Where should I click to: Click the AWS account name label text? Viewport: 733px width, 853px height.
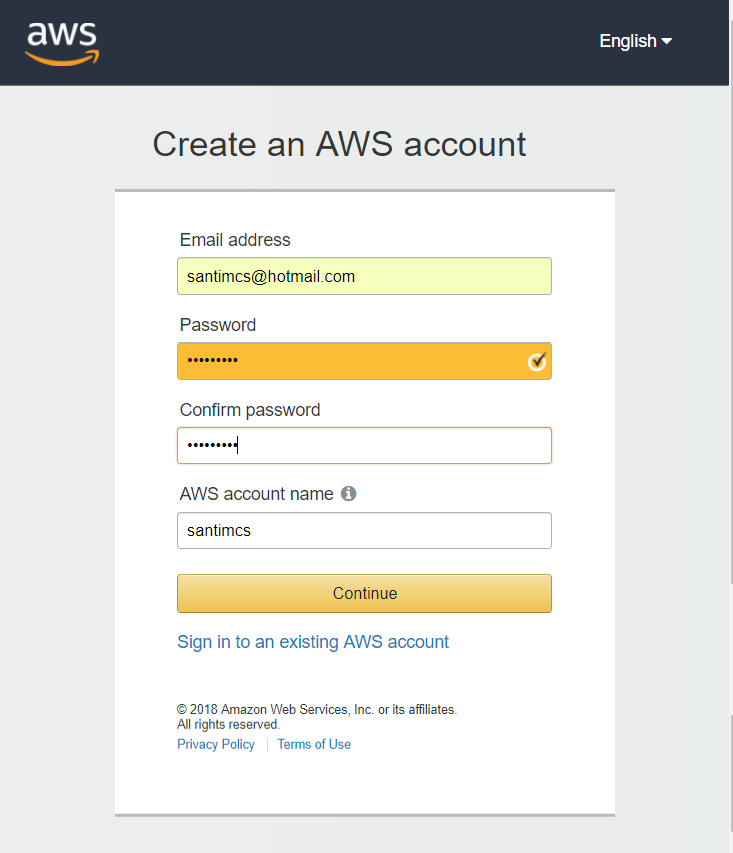point(256,493)
